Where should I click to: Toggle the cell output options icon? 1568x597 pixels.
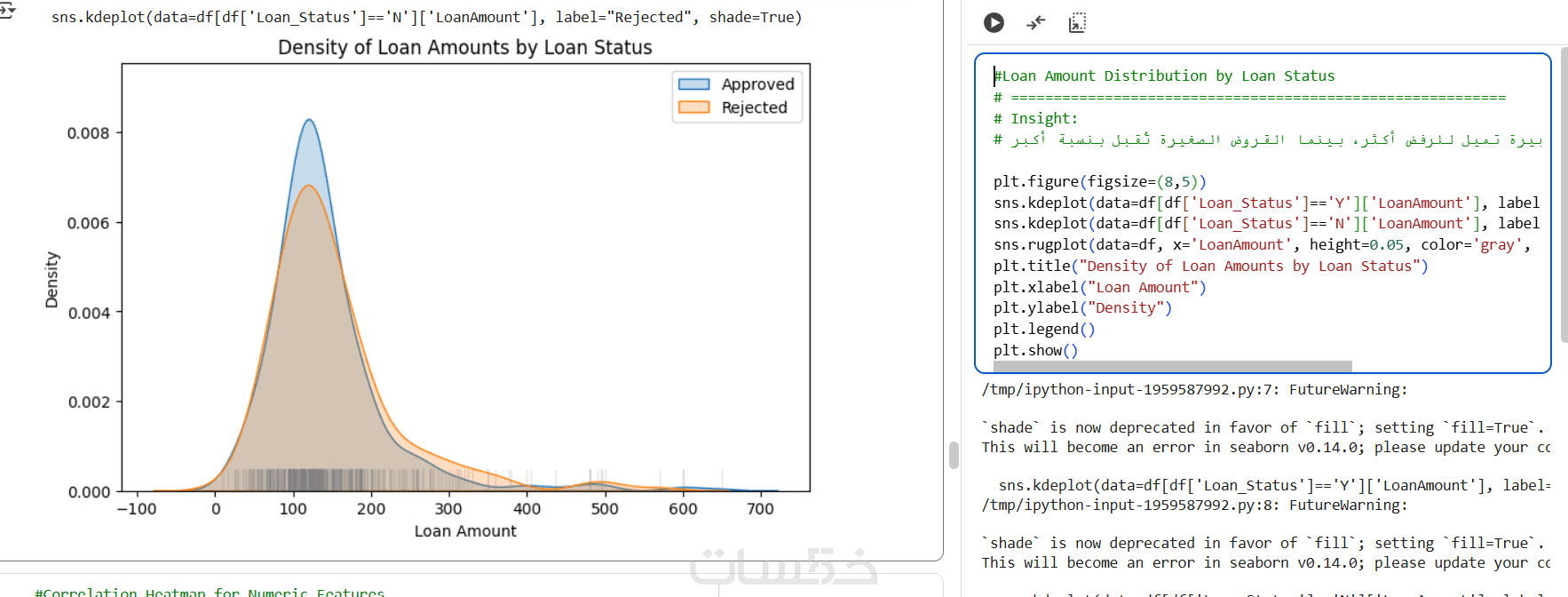[7, 11]
